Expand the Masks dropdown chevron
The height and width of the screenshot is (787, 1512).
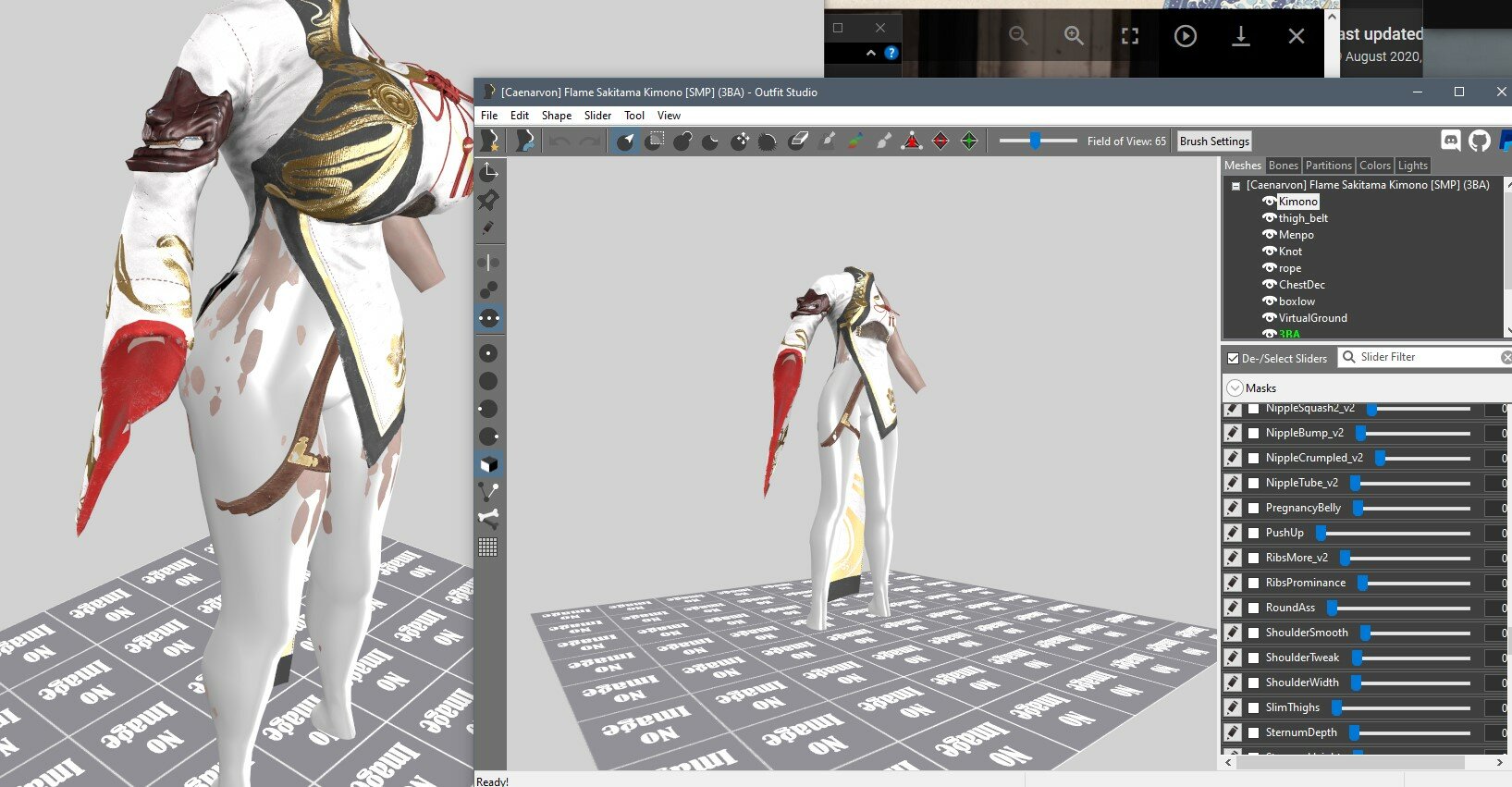[1235, 388]
